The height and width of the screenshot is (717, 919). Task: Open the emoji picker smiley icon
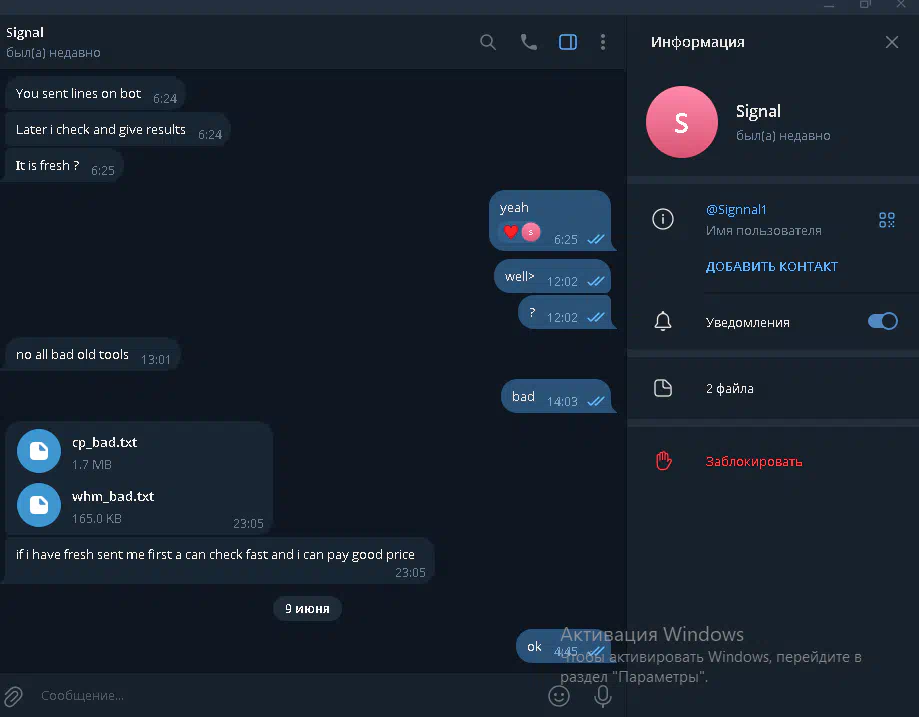(x=559, y=696)
